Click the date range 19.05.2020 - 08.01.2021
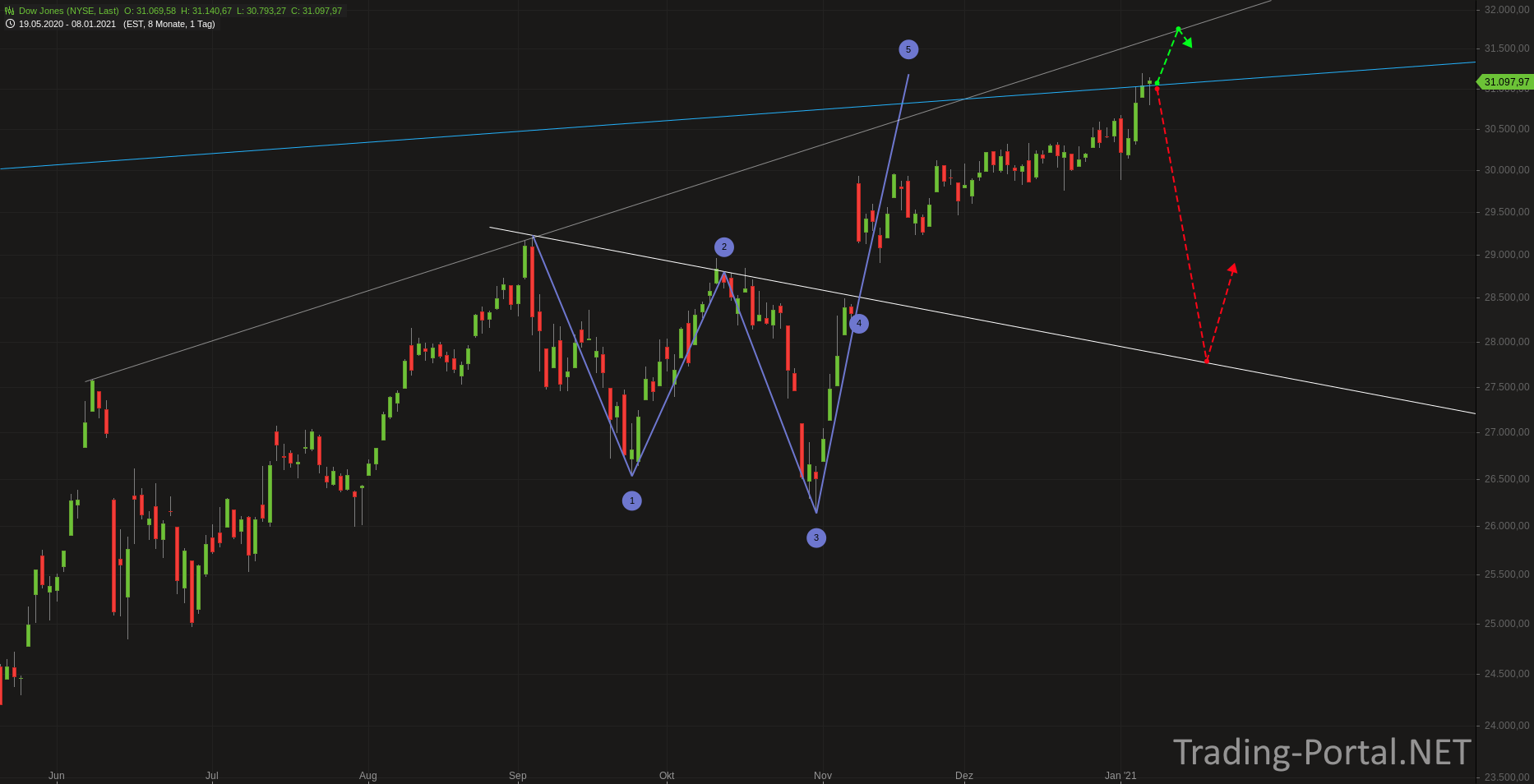The height and width of the screenshot is (784, 1534). (67, 24)
